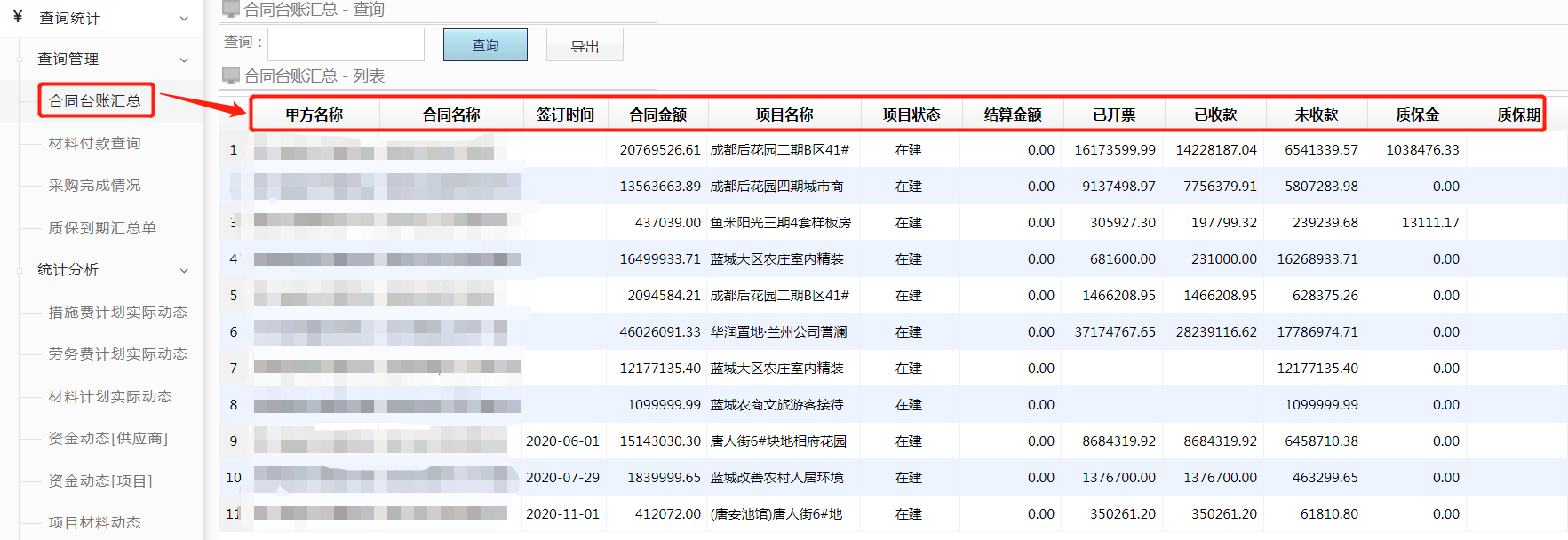Collapse the 查询统计 section chevron
This screenshot has width=1568, height=540.
[184, 19]
